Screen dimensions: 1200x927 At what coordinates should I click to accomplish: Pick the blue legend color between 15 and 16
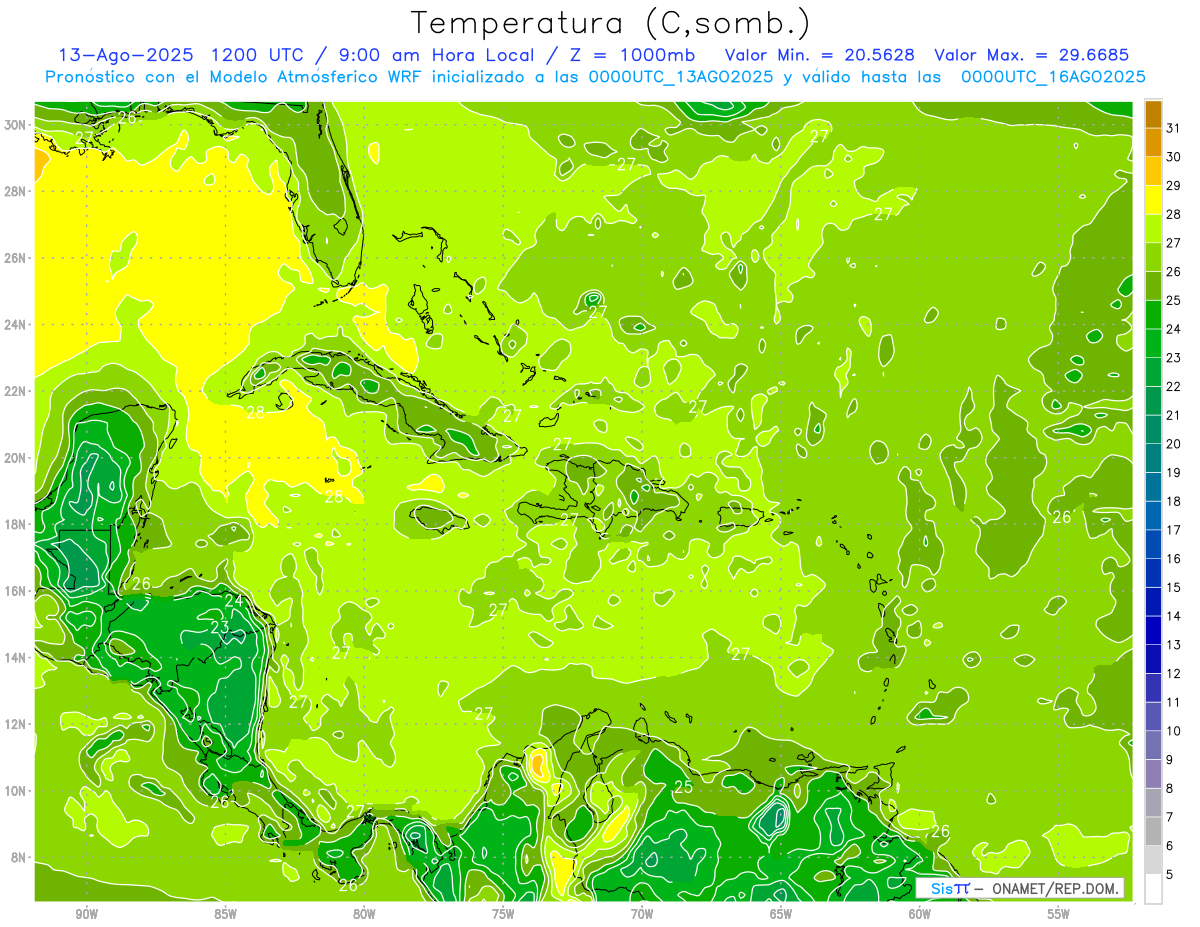pos(1153,573)
